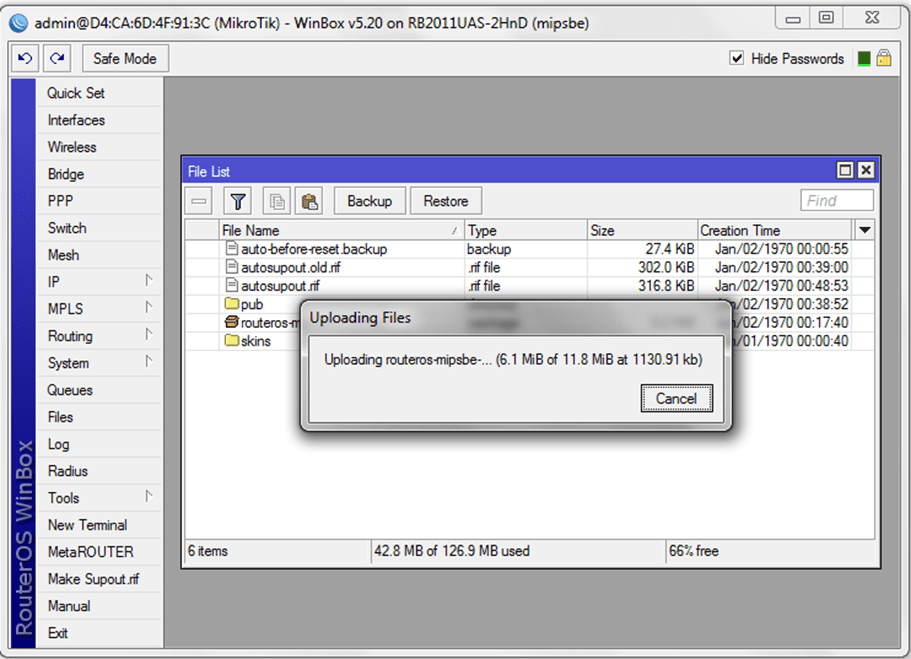Click the Redo arrow icon
The image size is (911, 659).
pyautogui.click(x=57, y=58)
